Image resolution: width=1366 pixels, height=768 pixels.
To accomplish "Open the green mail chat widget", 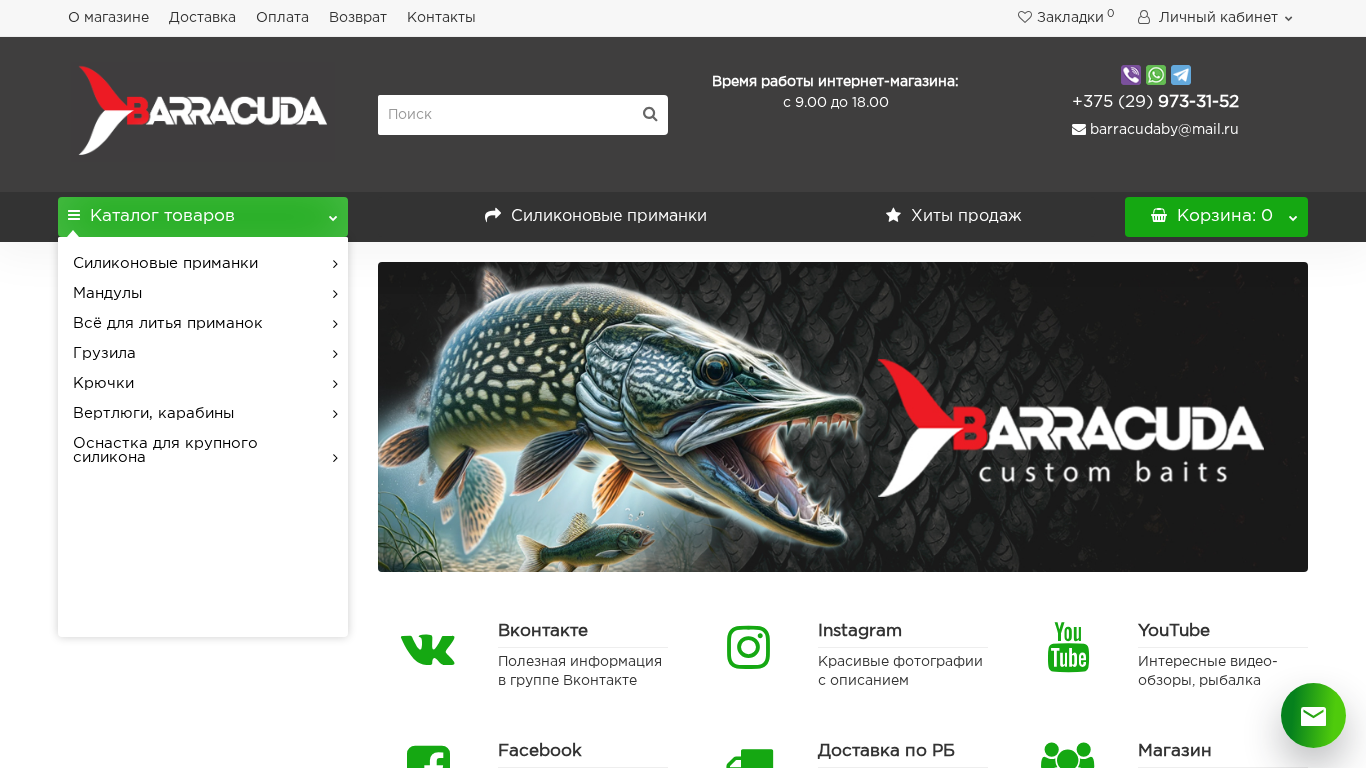I will click(x=1313, y=715).
